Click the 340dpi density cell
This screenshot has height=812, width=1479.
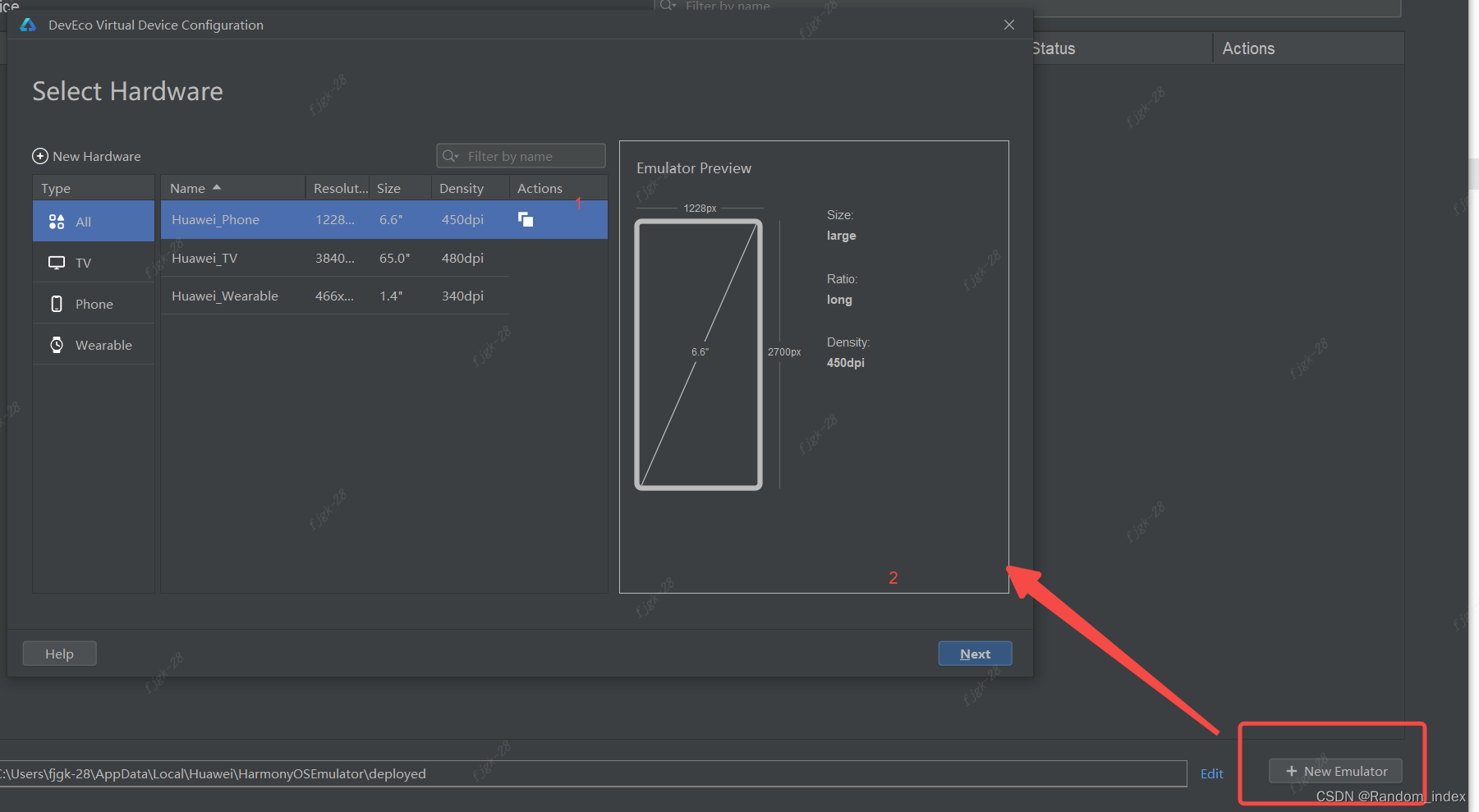click(x=462, y=296)
